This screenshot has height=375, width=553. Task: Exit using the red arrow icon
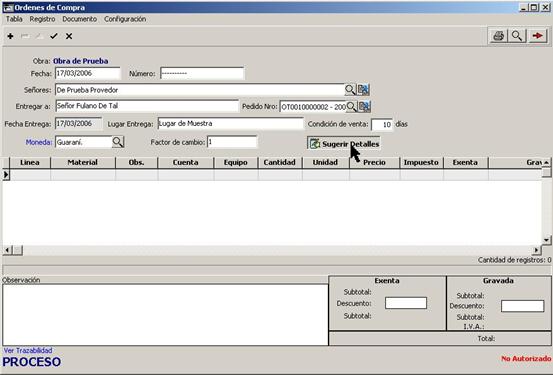click(x=537, y=36)
